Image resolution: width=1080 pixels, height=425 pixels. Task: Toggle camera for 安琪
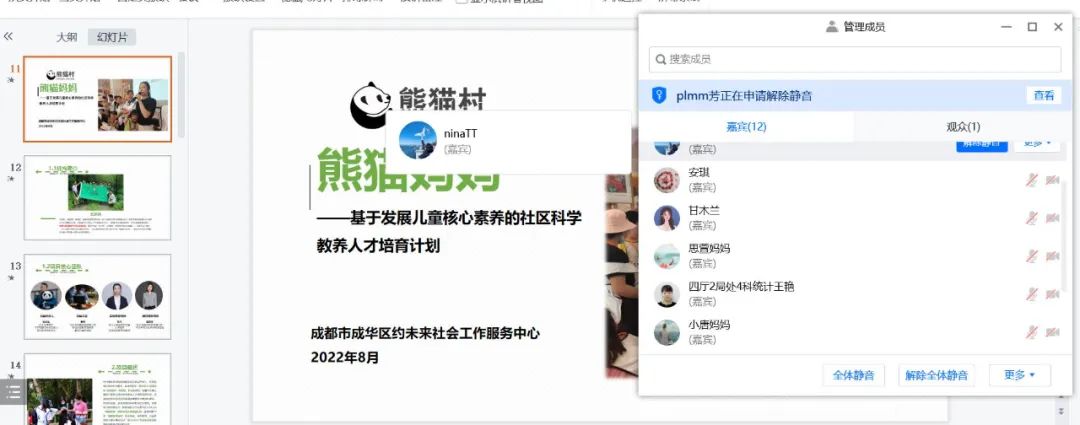point(1052,180)
